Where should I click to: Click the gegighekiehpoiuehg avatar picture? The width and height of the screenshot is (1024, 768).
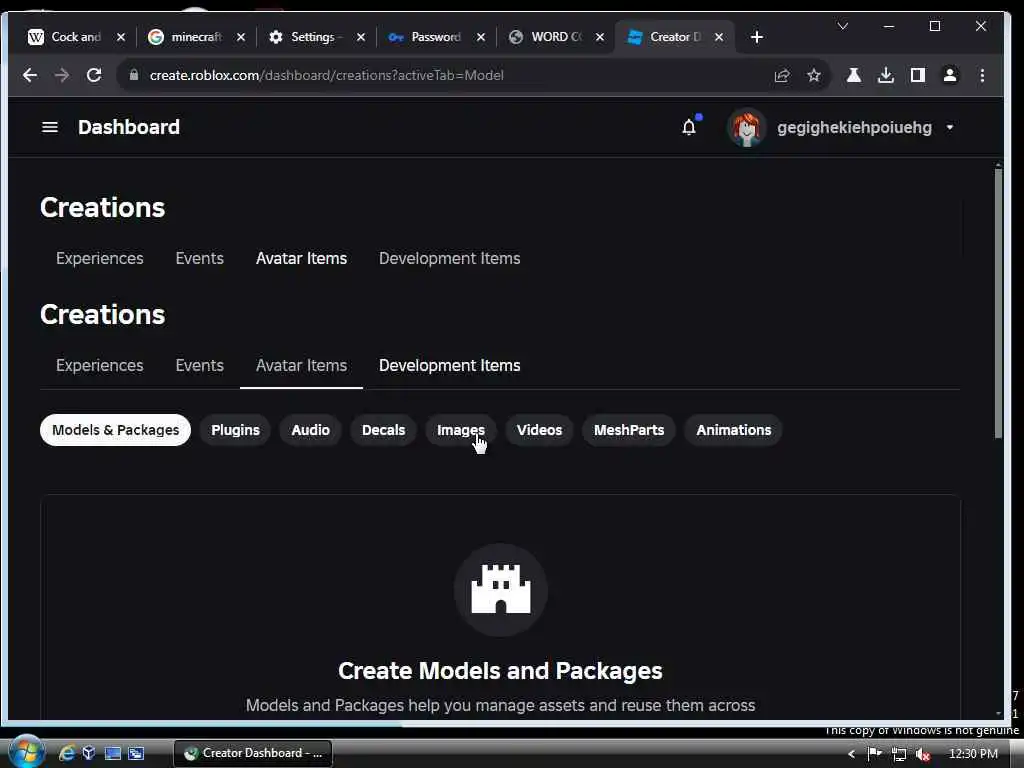pos(746,127)
